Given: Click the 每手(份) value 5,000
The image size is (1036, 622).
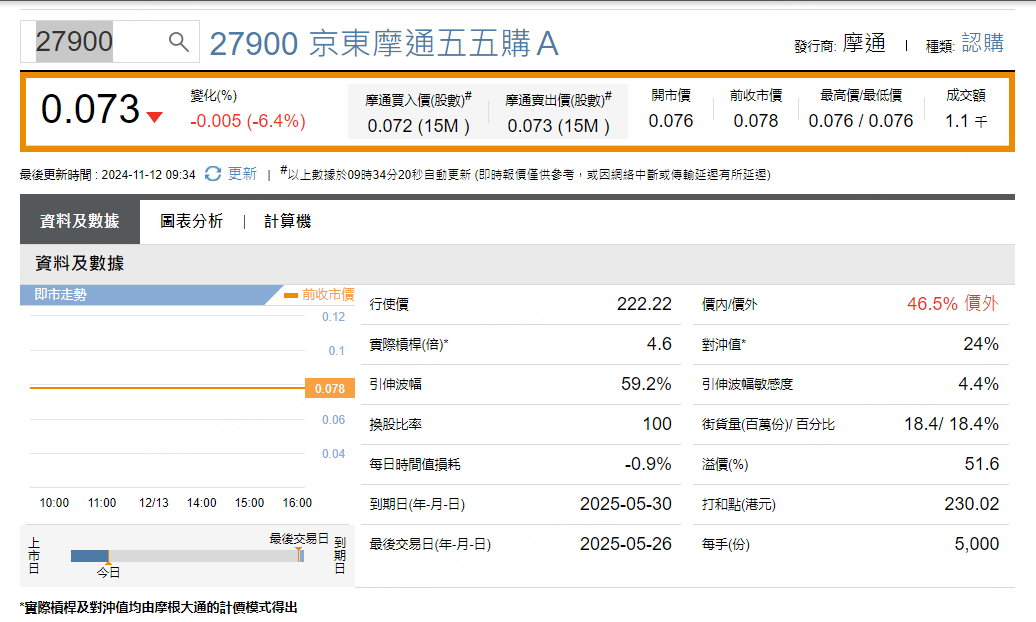Looking at the screenshot, I should tap(977, 544).
